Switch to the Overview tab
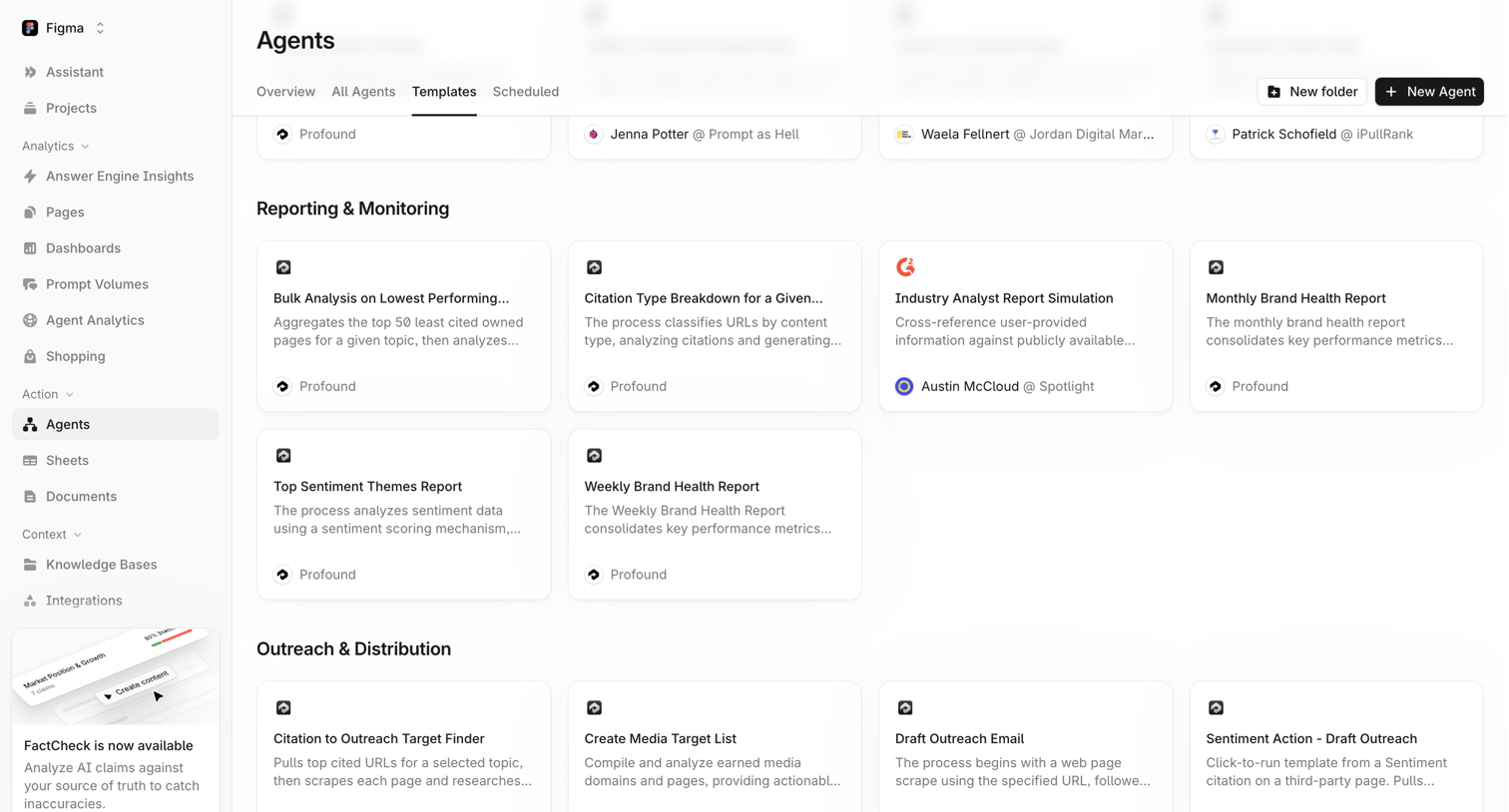 click(x=285, y=92)
